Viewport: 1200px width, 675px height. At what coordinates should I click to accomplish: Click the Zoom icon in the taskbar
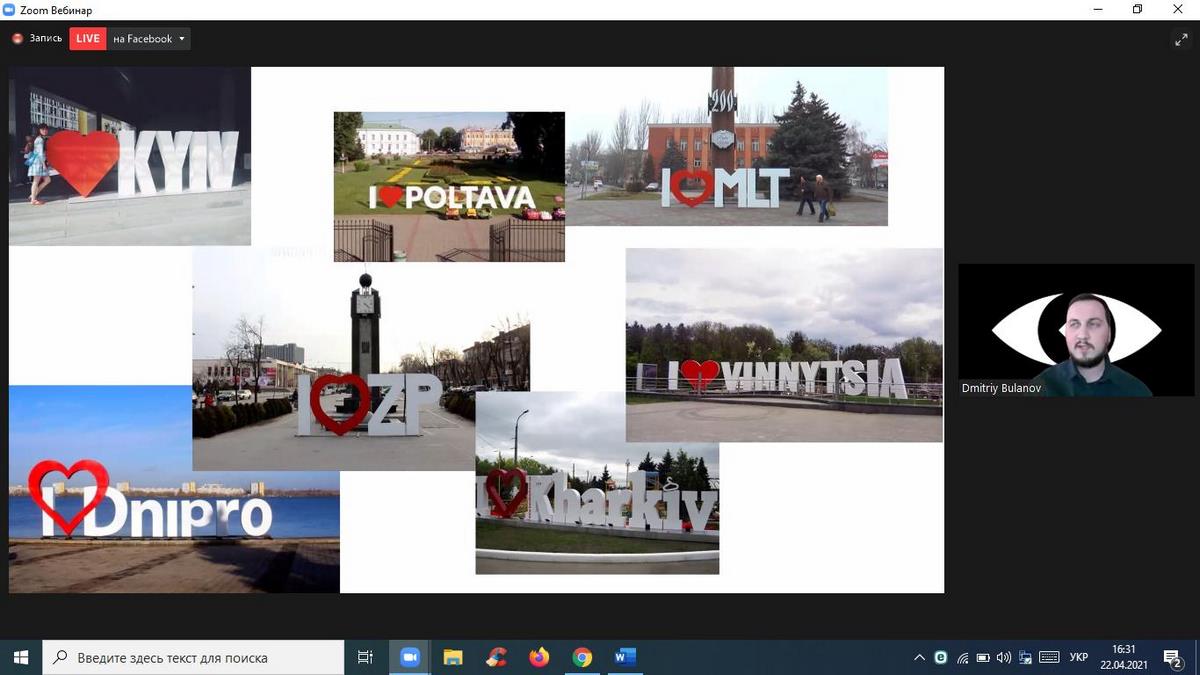pos(409,657)
